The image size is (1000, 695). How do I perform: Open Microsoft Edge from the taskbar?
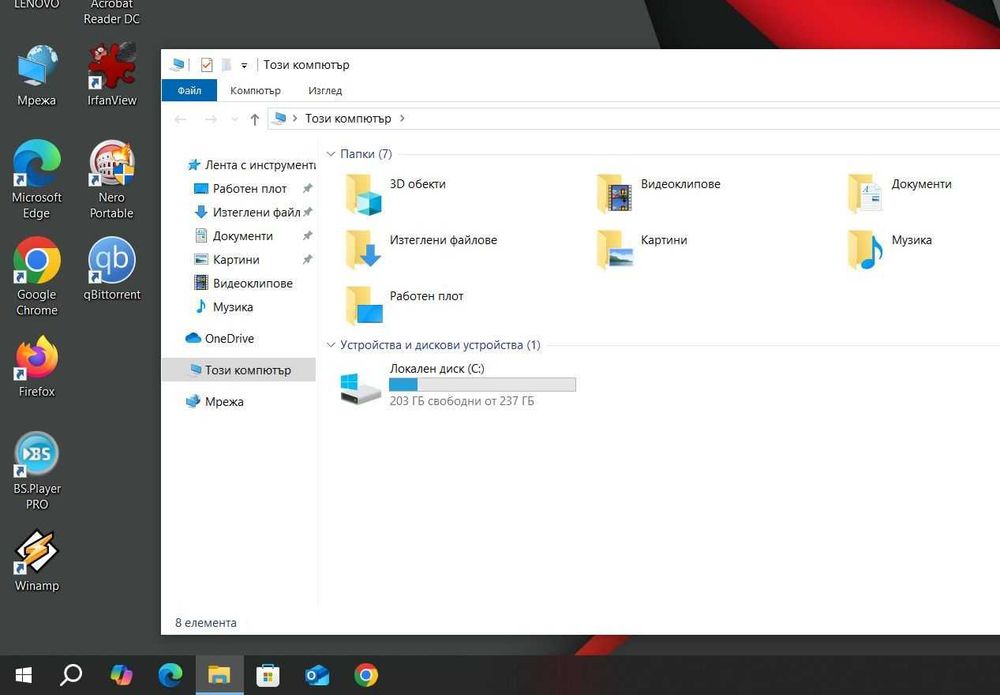170,675
